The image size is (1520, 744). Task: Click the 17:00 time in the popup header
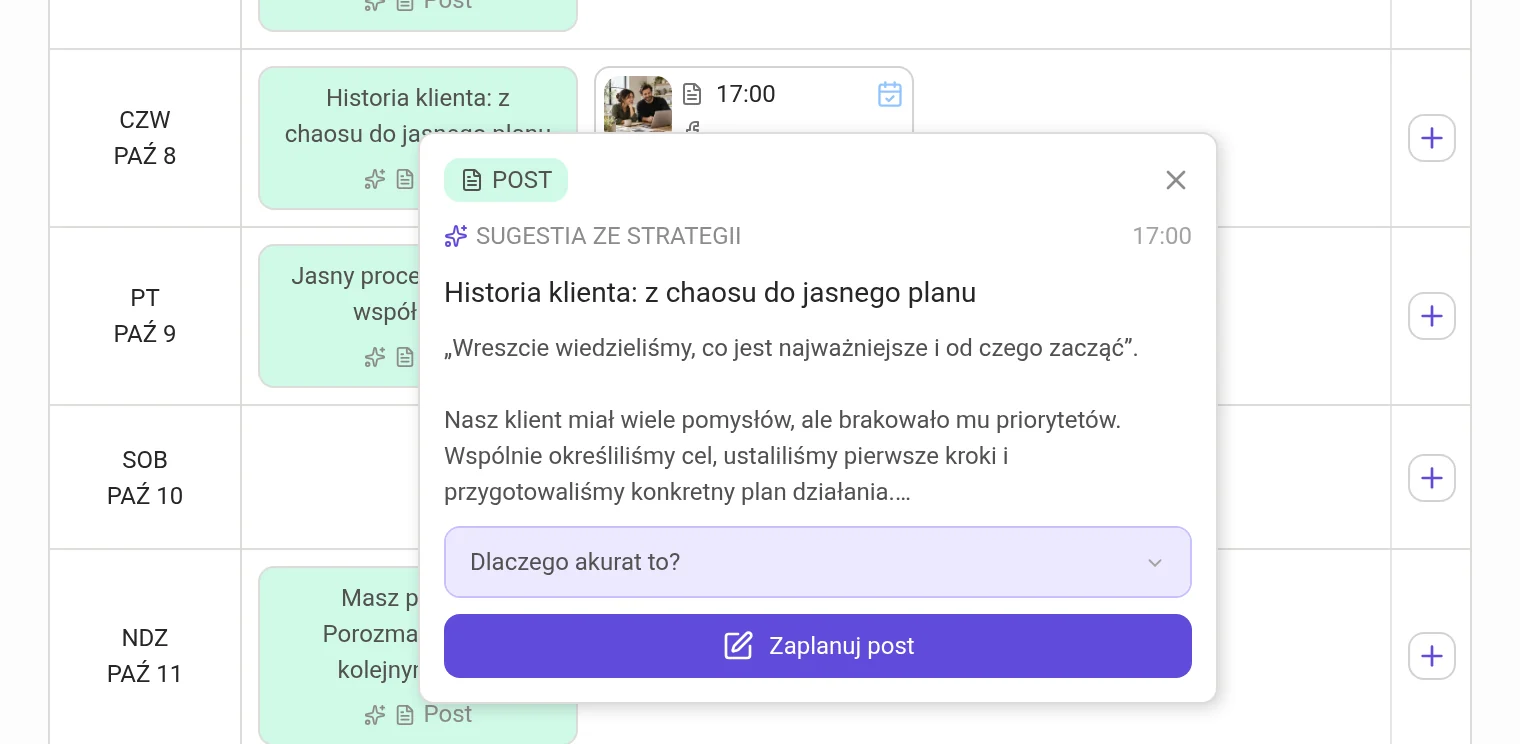[x=1162, y=237]
